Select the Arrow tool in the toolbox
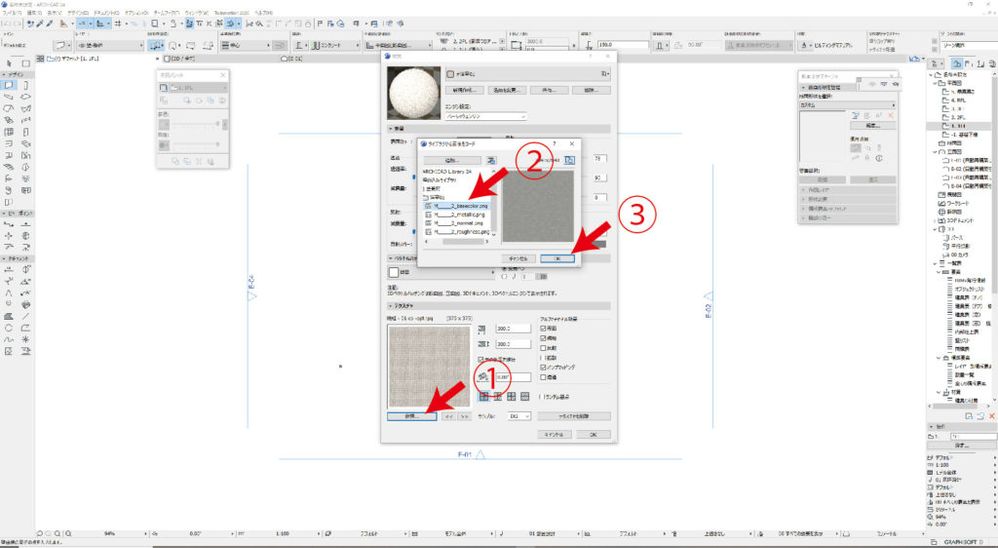Screen dimensions: 998x548 [10, 64]
